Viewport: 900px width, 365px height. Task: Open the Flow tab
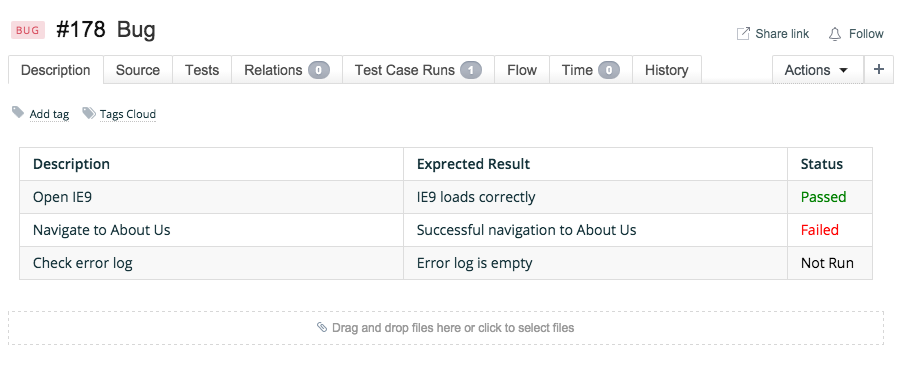522,70
